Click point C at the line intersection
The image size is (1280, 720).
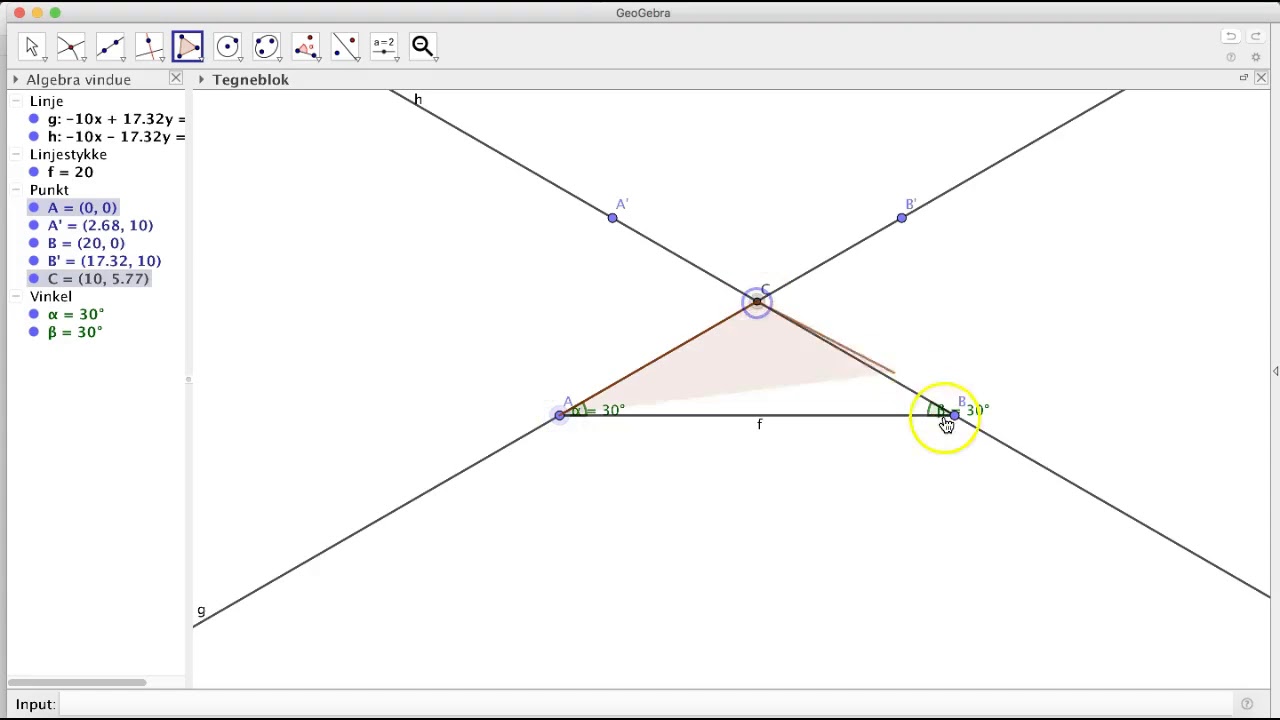pos(757,302)
